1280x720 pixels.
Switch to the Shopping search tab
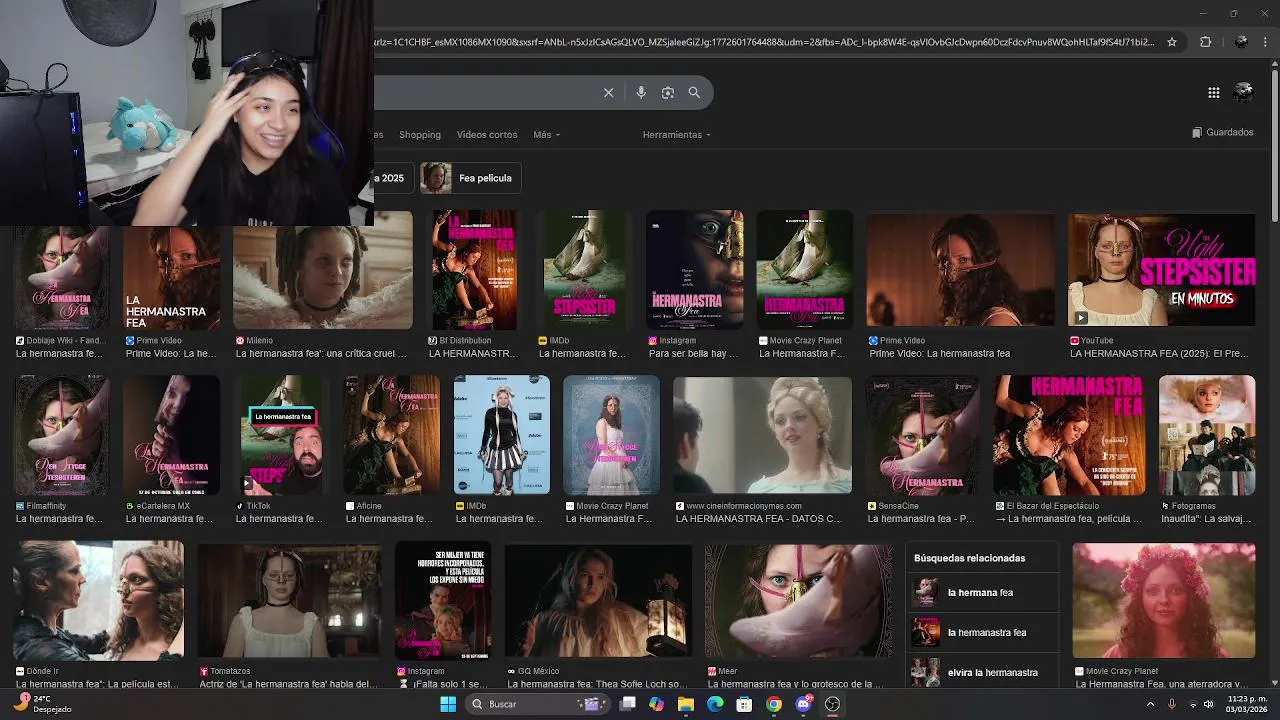click(x=420, y=134)
